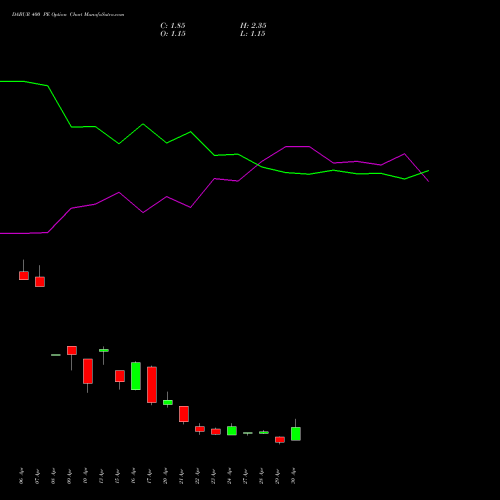
Task: Click the high value "H: 2.35"
Action: point(253,26)
